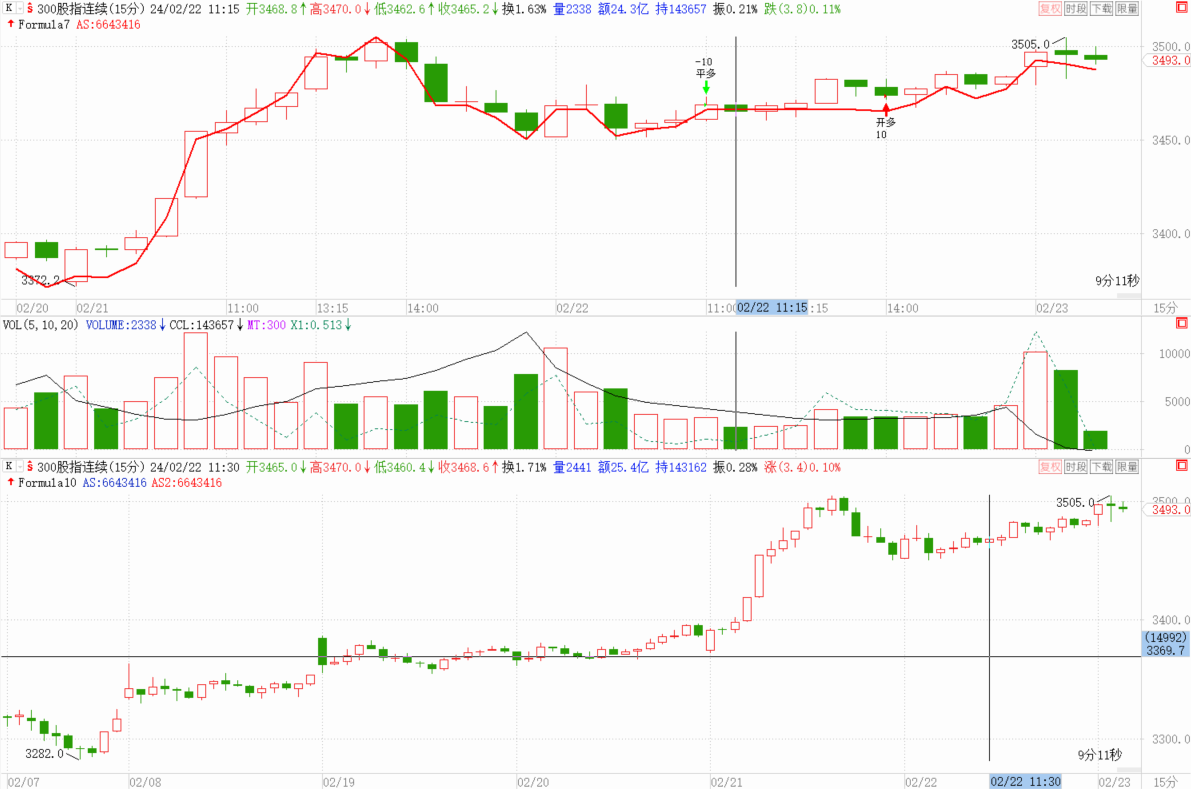Screen dimensions: 1191x789
Task: Click the green X1:0.513 value
Action: [316, 325]
